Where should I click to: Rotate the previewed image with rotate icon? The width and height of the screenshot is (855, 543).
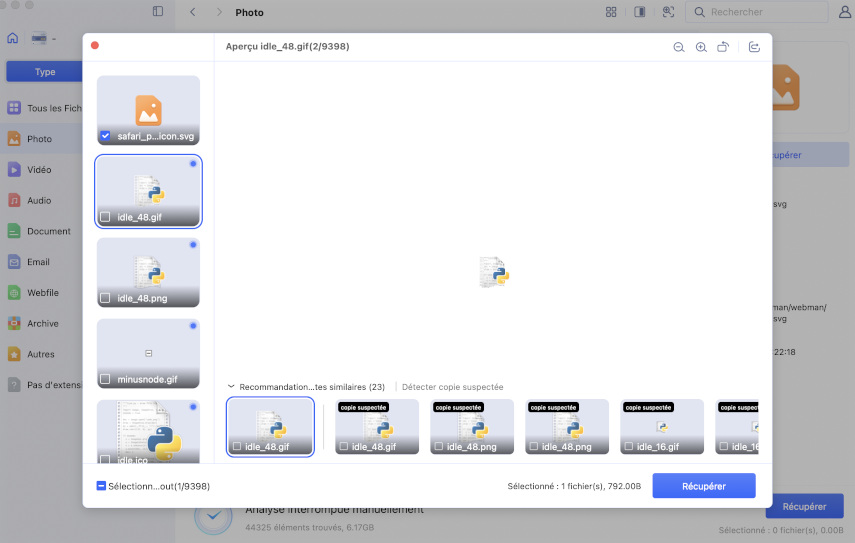pos(723,47)
